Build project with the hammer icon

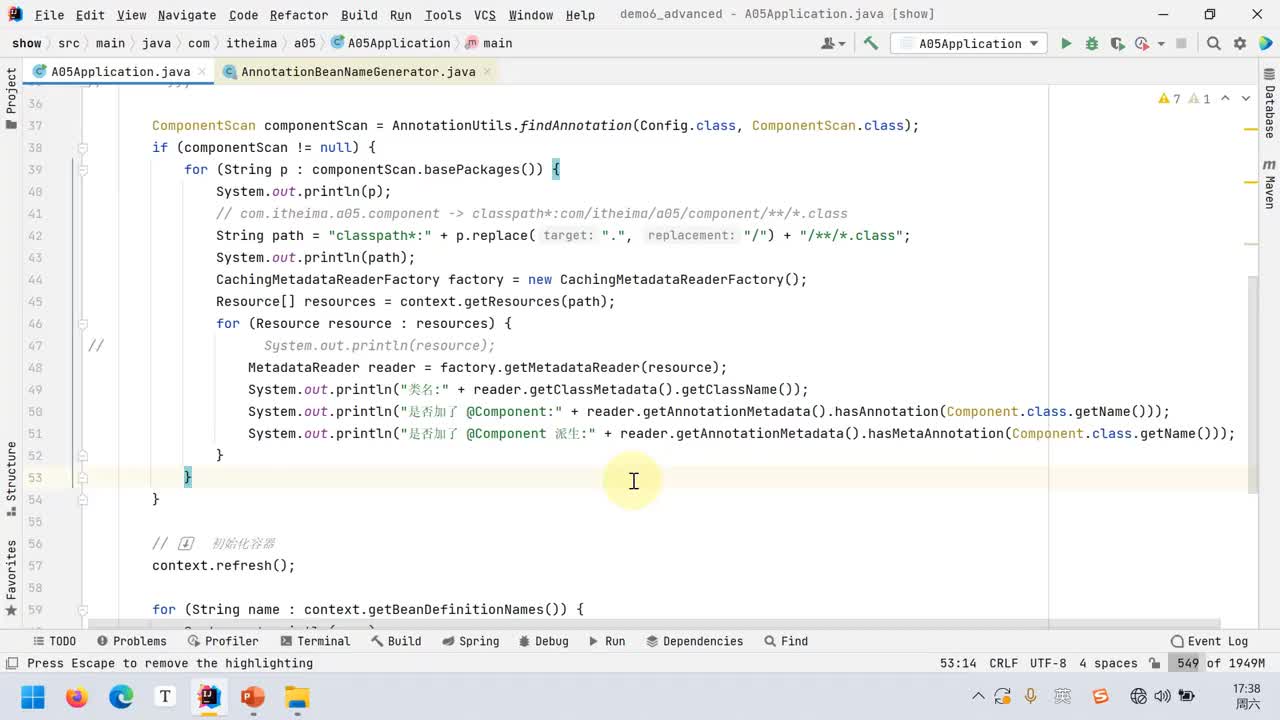pos(871,43)
